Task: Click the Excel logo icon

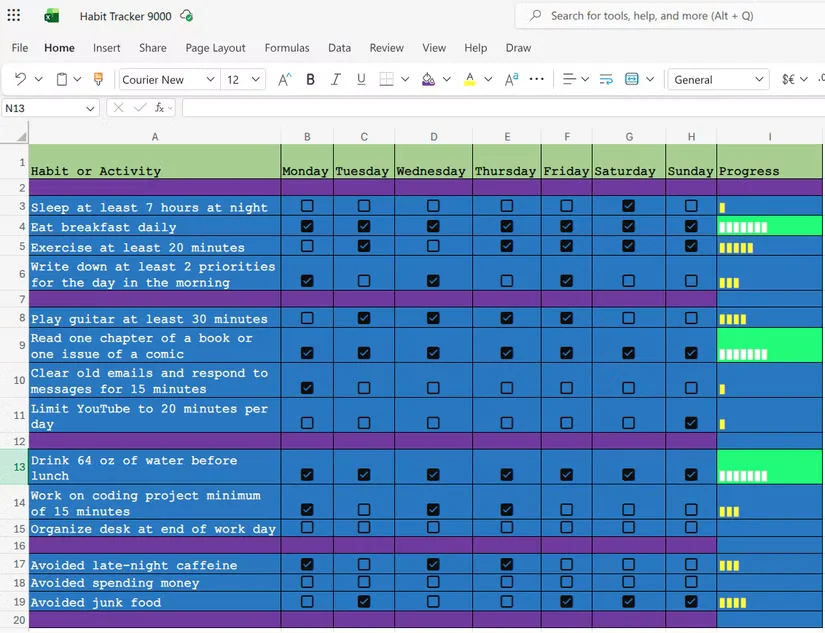Action: (x=51, y=16)
